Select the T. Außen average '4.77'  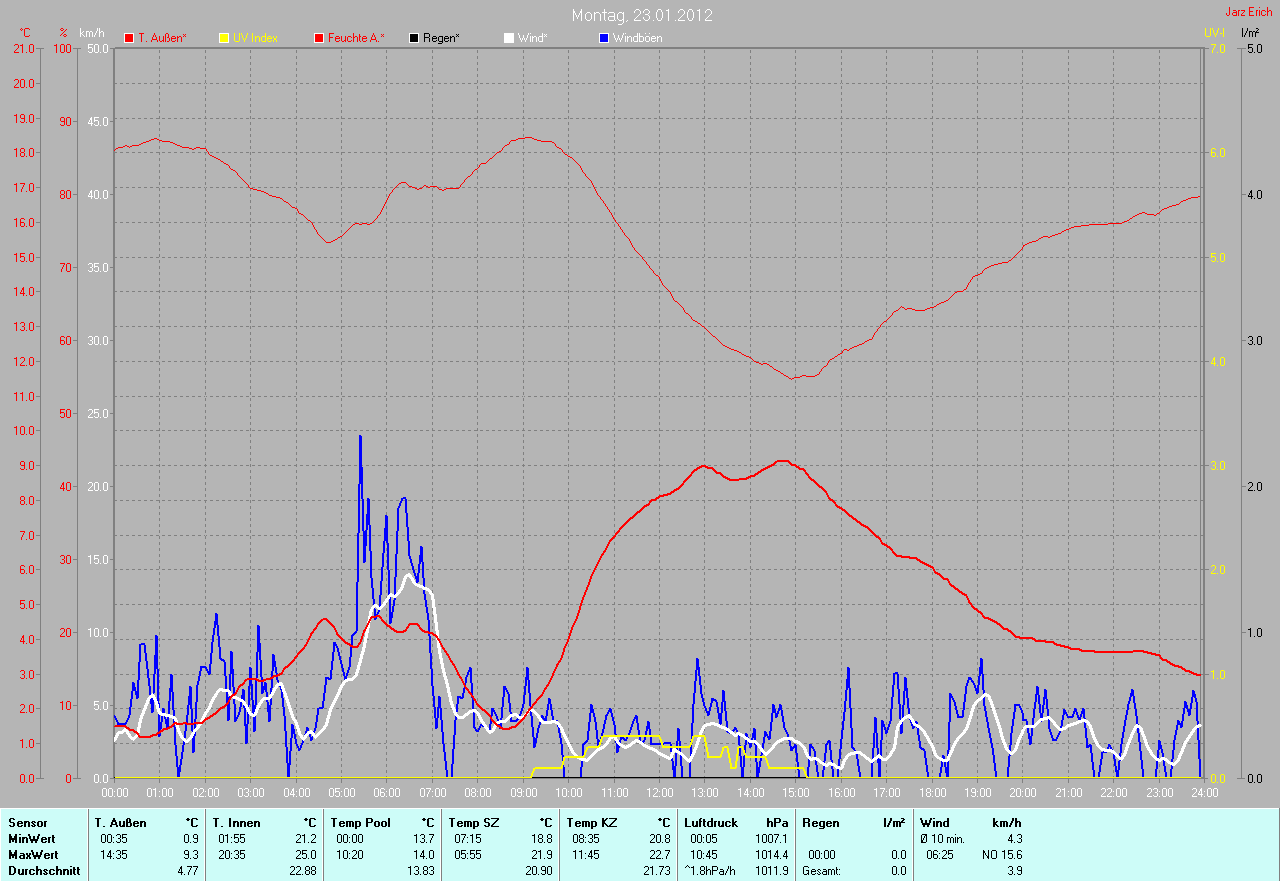pyautogui.click(x=187, y=871)
